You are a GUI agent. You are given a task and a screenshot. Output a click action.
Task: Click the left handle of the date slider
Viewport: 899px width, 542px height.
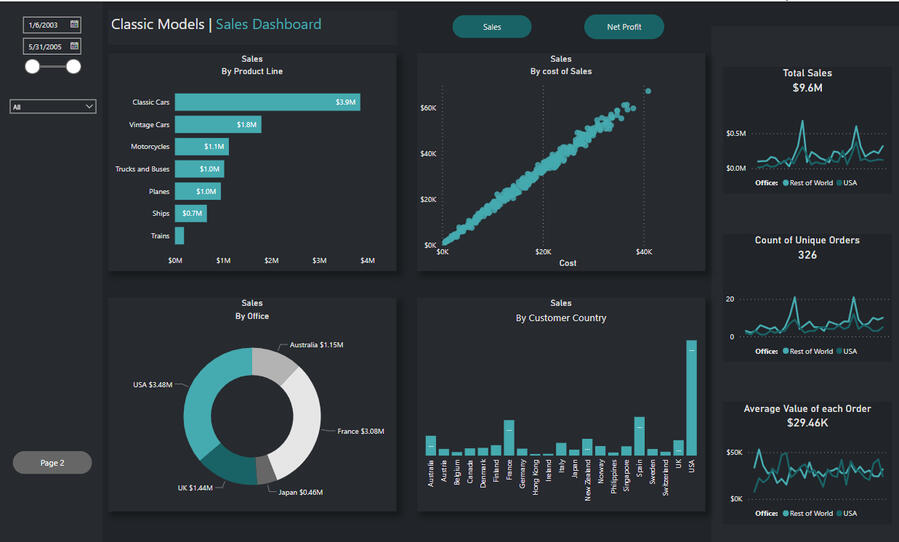(x=33, y=67)
